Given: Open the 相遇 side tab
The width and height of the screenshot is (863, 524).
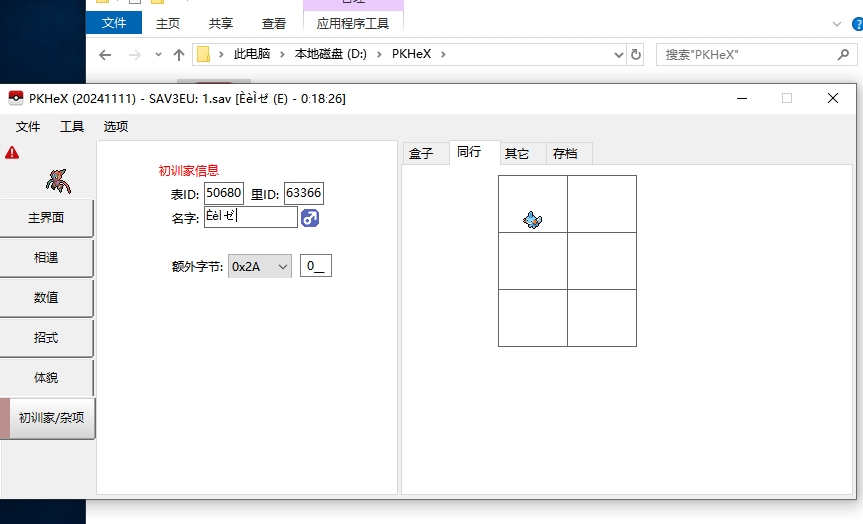Looking at the screenshot, I should pos(46,258).
